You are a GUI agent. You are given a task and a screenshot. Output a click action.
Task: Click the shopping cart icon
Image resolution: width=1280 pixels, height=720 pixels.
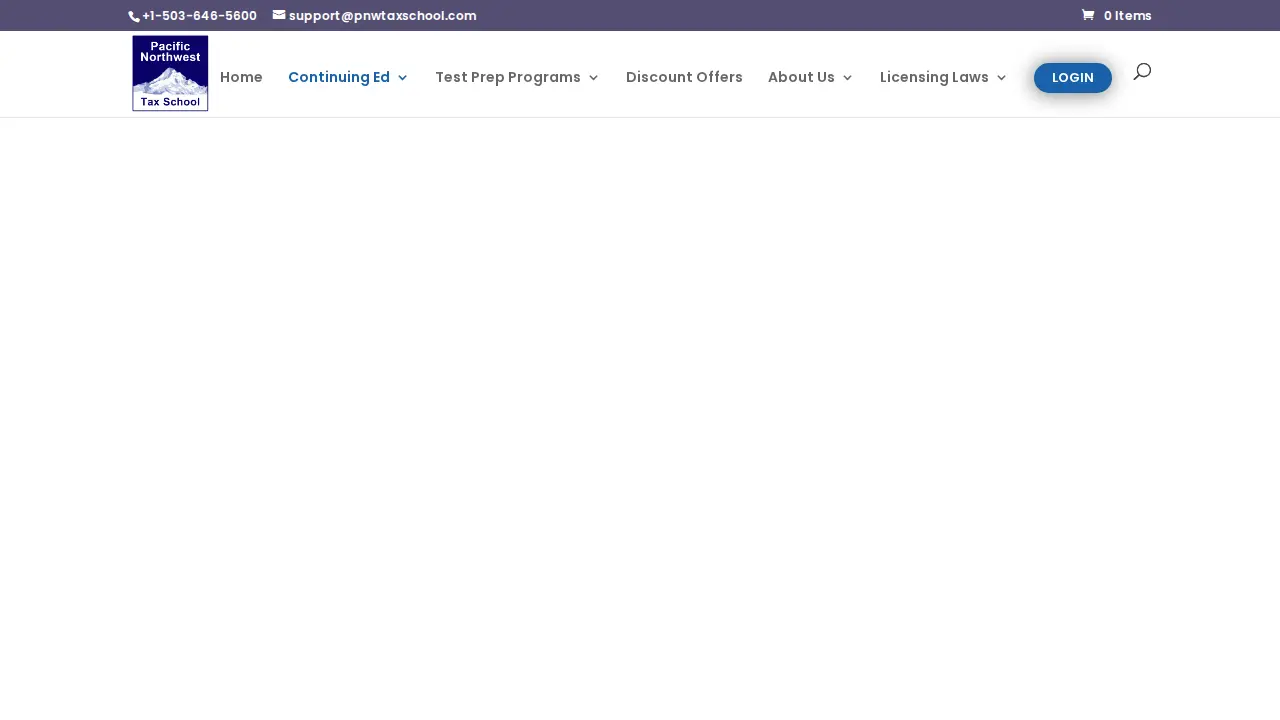click(1088, 15)
